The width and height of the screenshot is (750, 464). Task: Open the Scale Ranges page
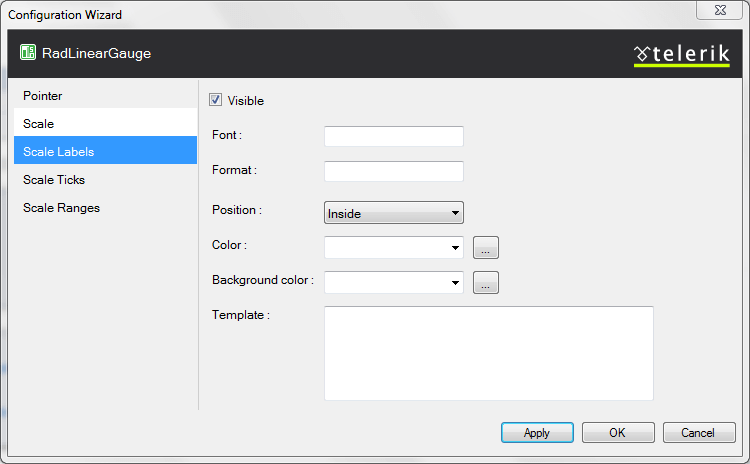pyautogui.click(x=105, y=208)
